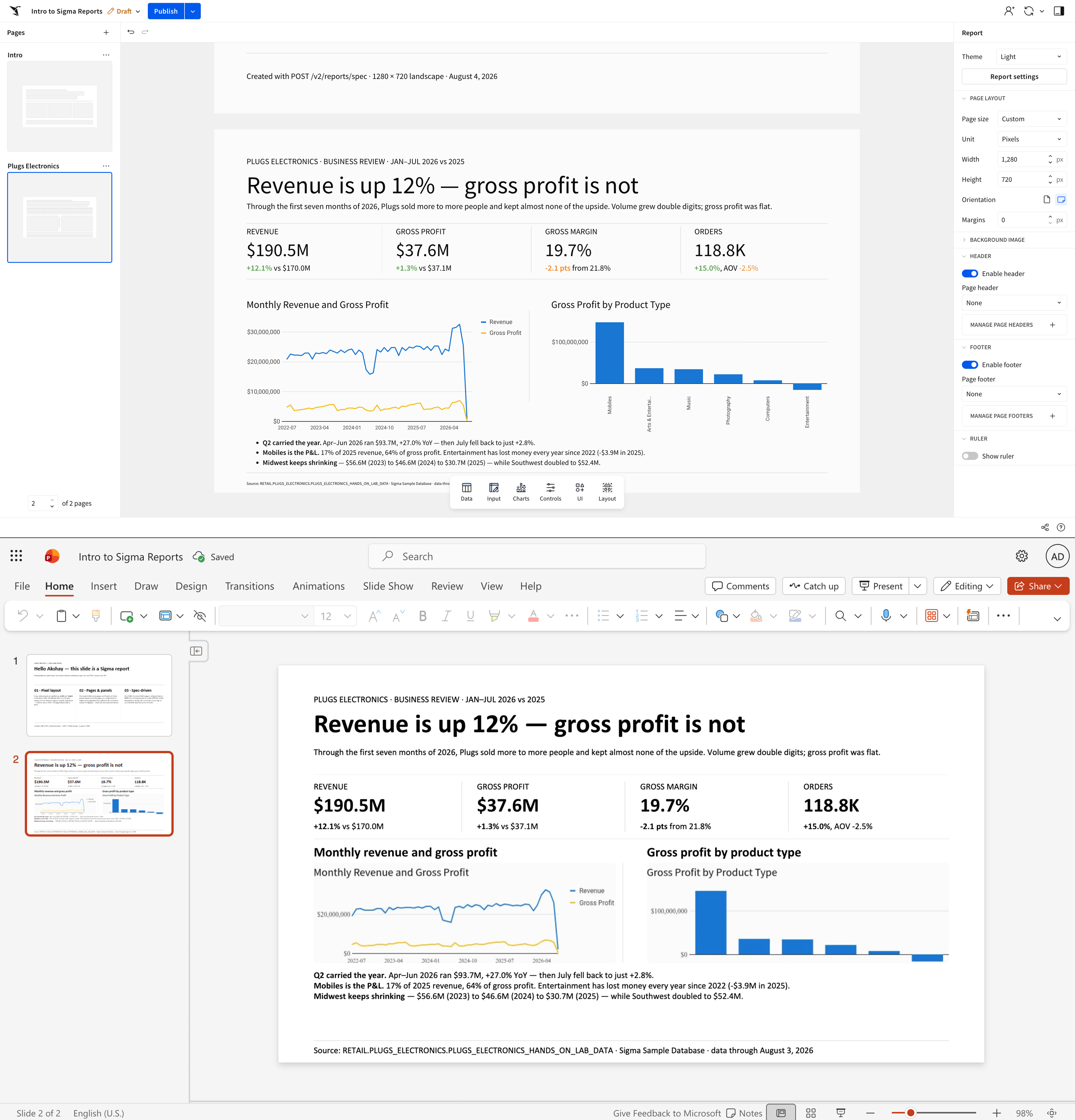Open the Unit Pixels dropdown
This screenshot has width=1075, height=1120.
coord(1032,139)
